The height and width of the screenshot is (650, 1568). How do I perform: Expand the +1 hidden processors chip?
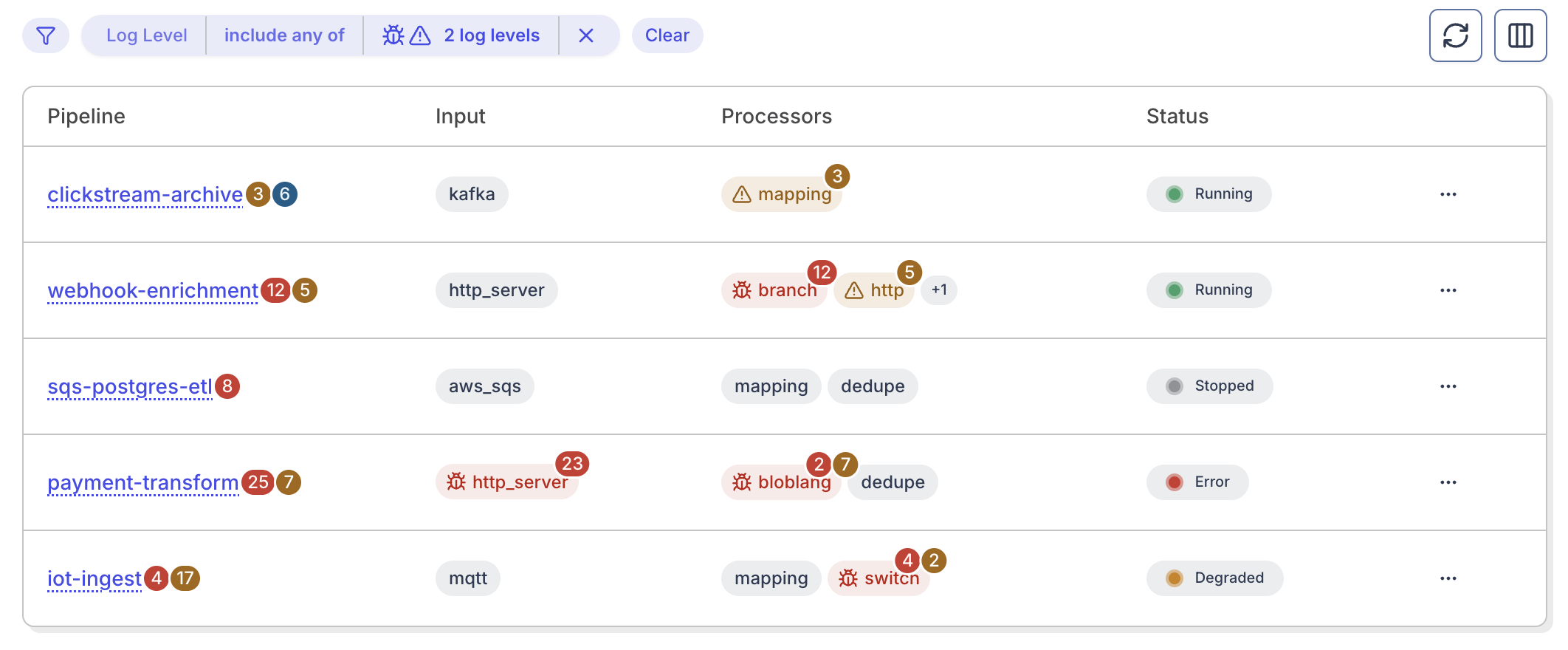pyautogui.click(x=939, y=290)
